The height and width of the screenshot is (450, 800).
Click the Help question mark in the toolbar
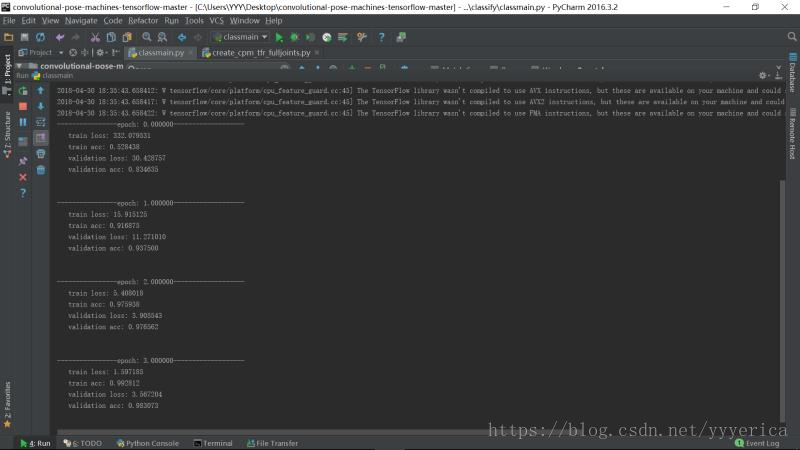click(x=381, y=37)
